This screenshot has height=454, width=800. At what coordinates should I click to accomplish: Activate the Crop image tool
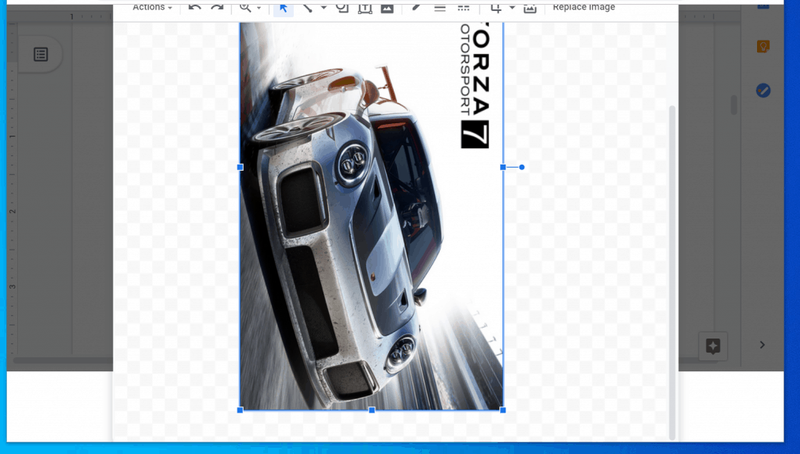click(x=496, y=7)
